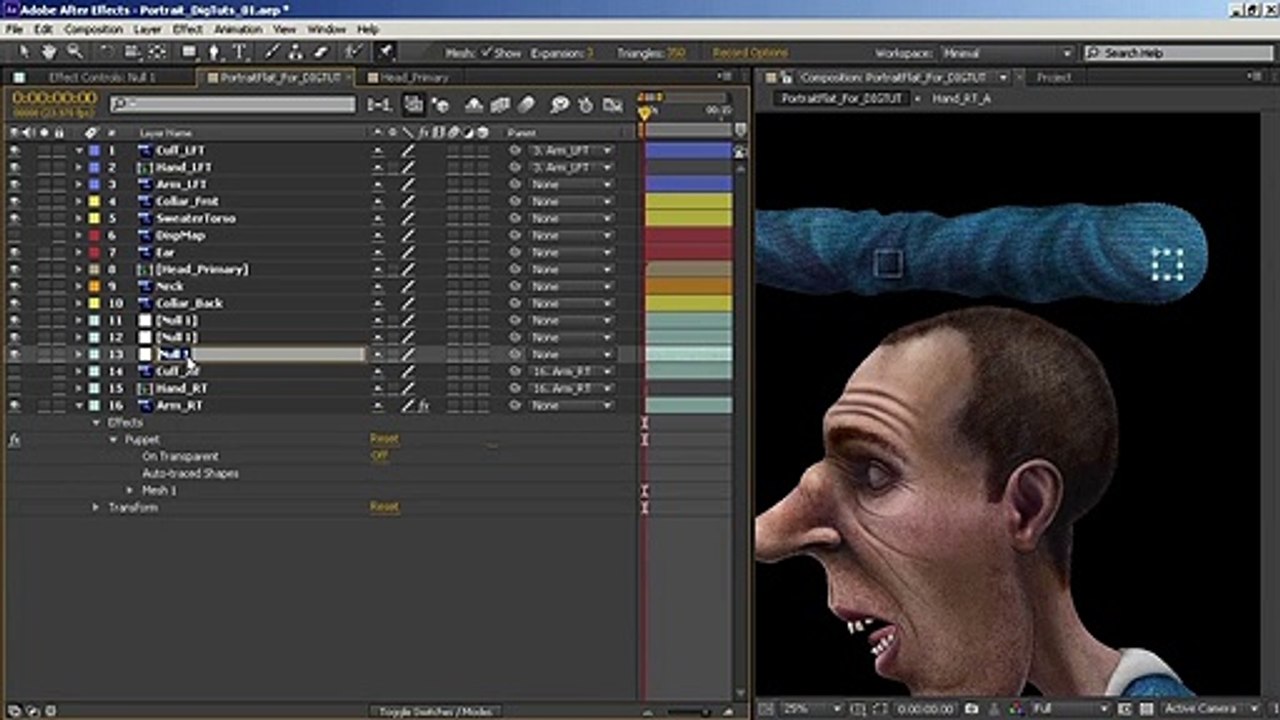Image resolution: width=1280 pixels, height=720 pixels.
Task: Click the timeline layer search field
Action: 232,104
